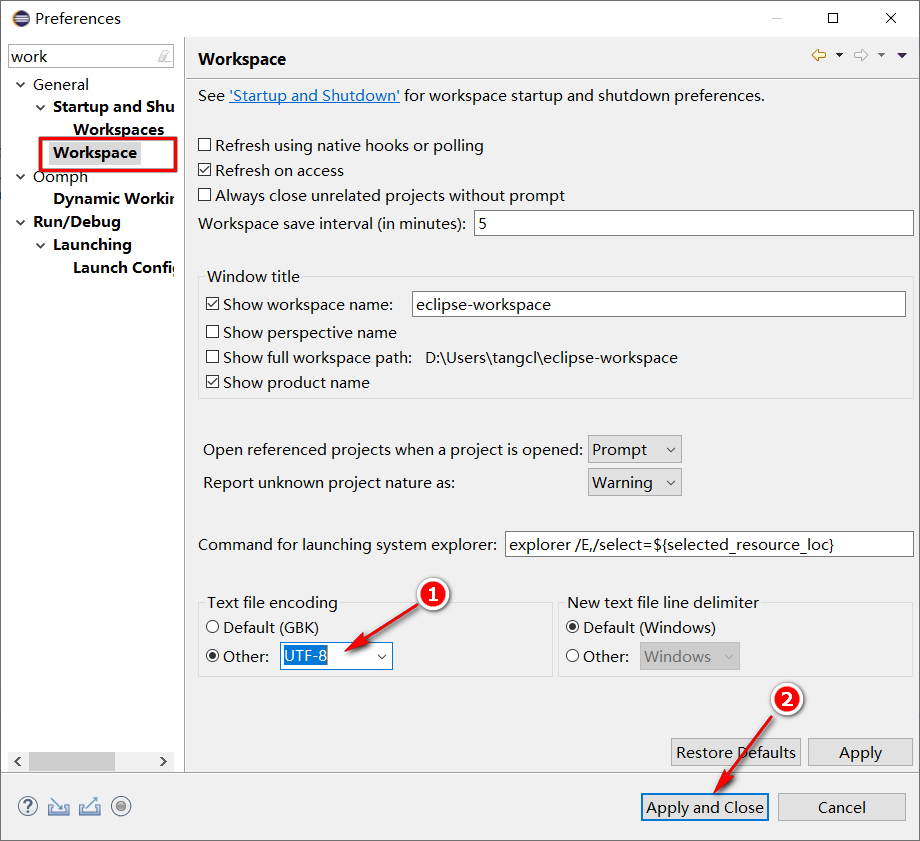Click the Workspace save interval field
The image size is (920, 841).
(x=692, y=223)
